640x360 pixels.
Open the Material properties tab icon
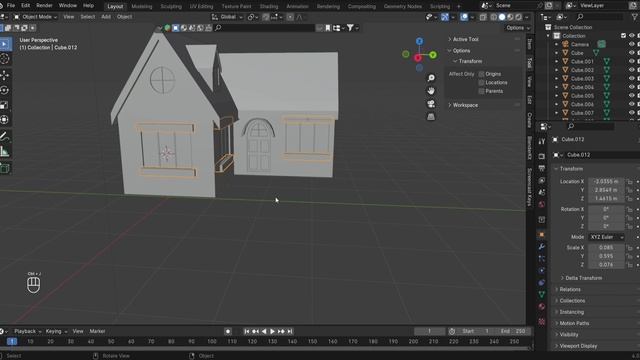point(542,306)
